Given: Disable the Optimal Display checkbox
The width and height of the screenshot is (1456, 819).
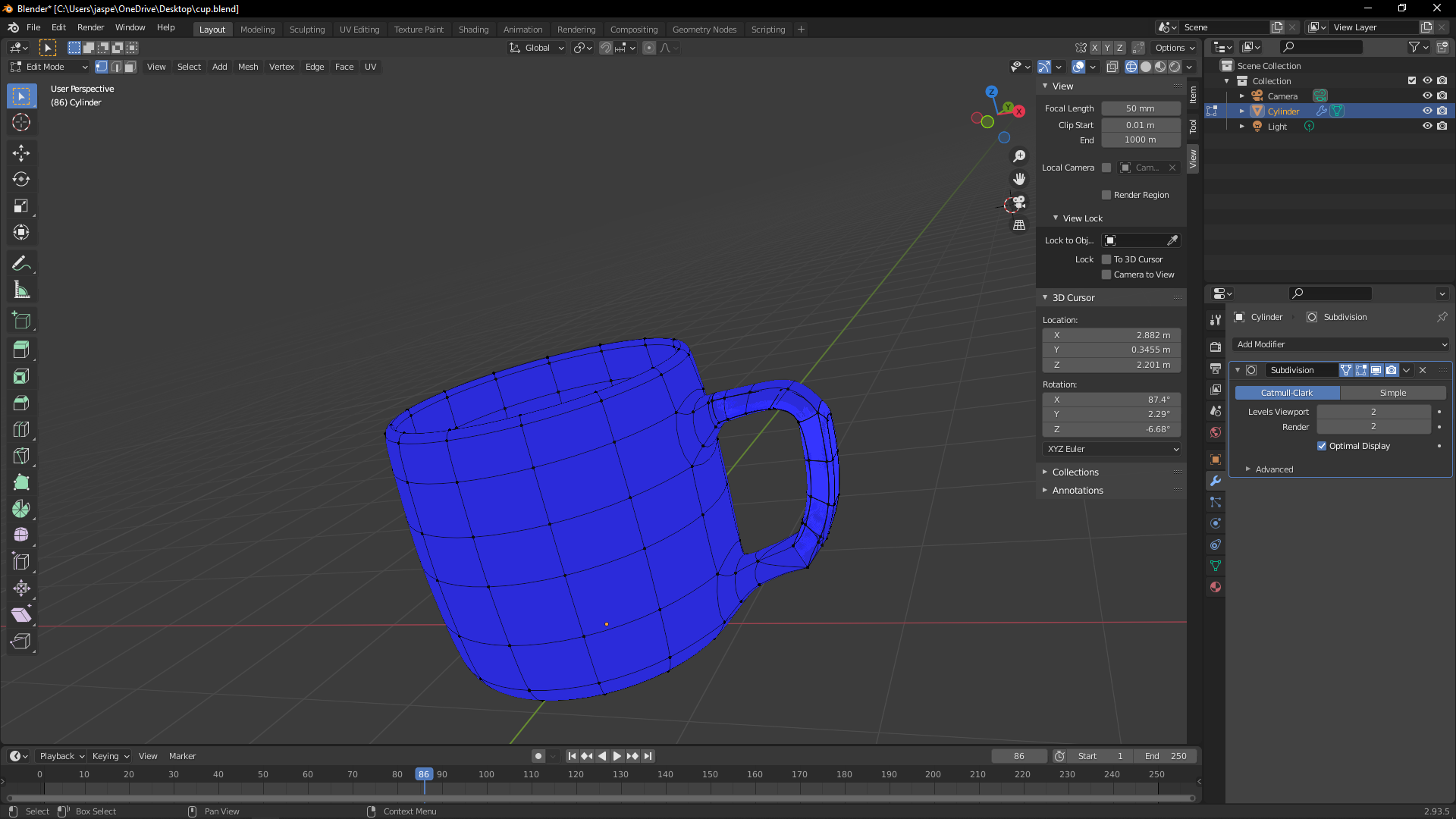Looking at the screenshot, I should coord(1322,446).
